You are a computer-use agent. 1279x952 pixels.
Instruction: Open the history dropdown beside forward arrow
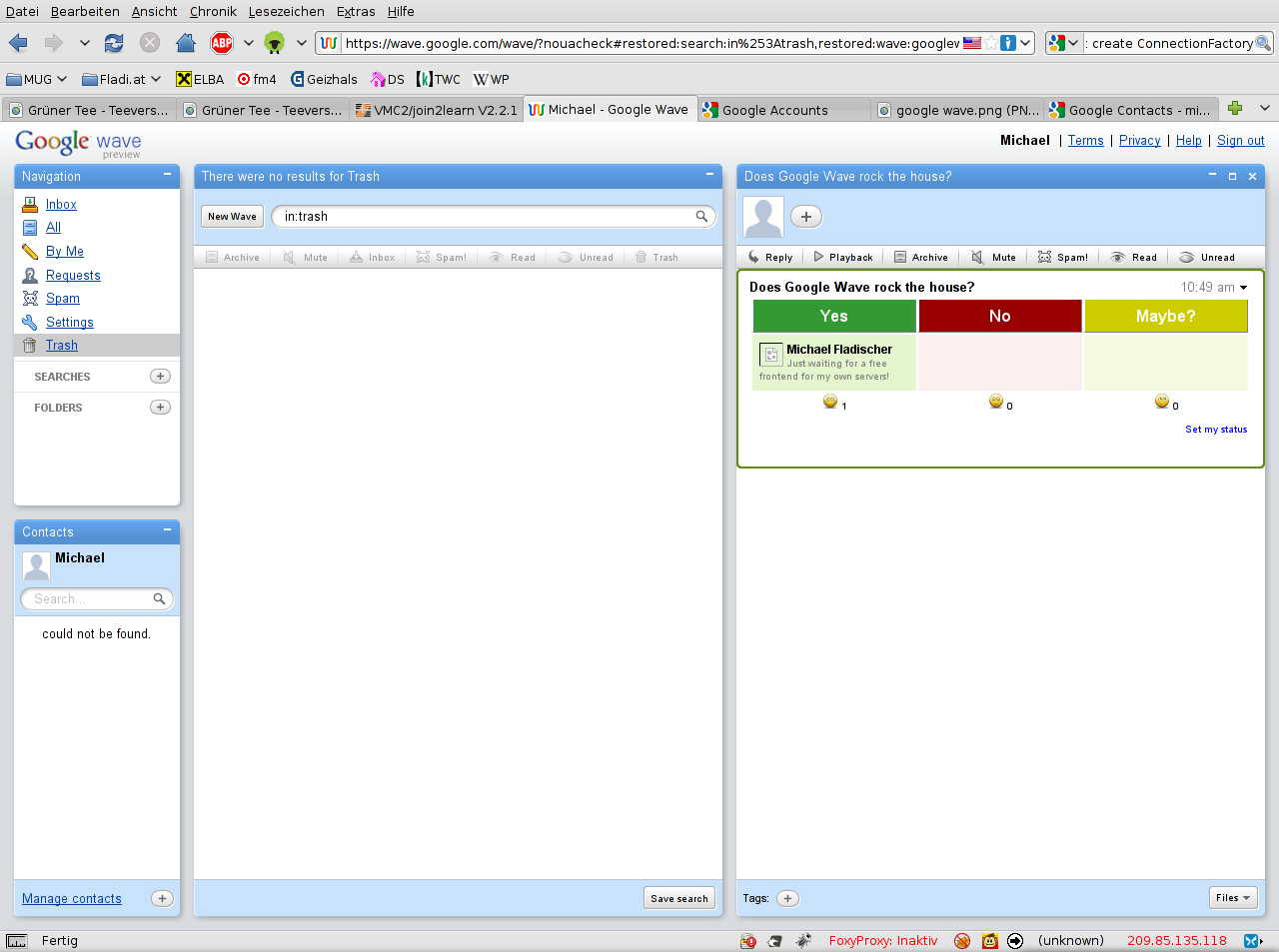click(84, 43)
